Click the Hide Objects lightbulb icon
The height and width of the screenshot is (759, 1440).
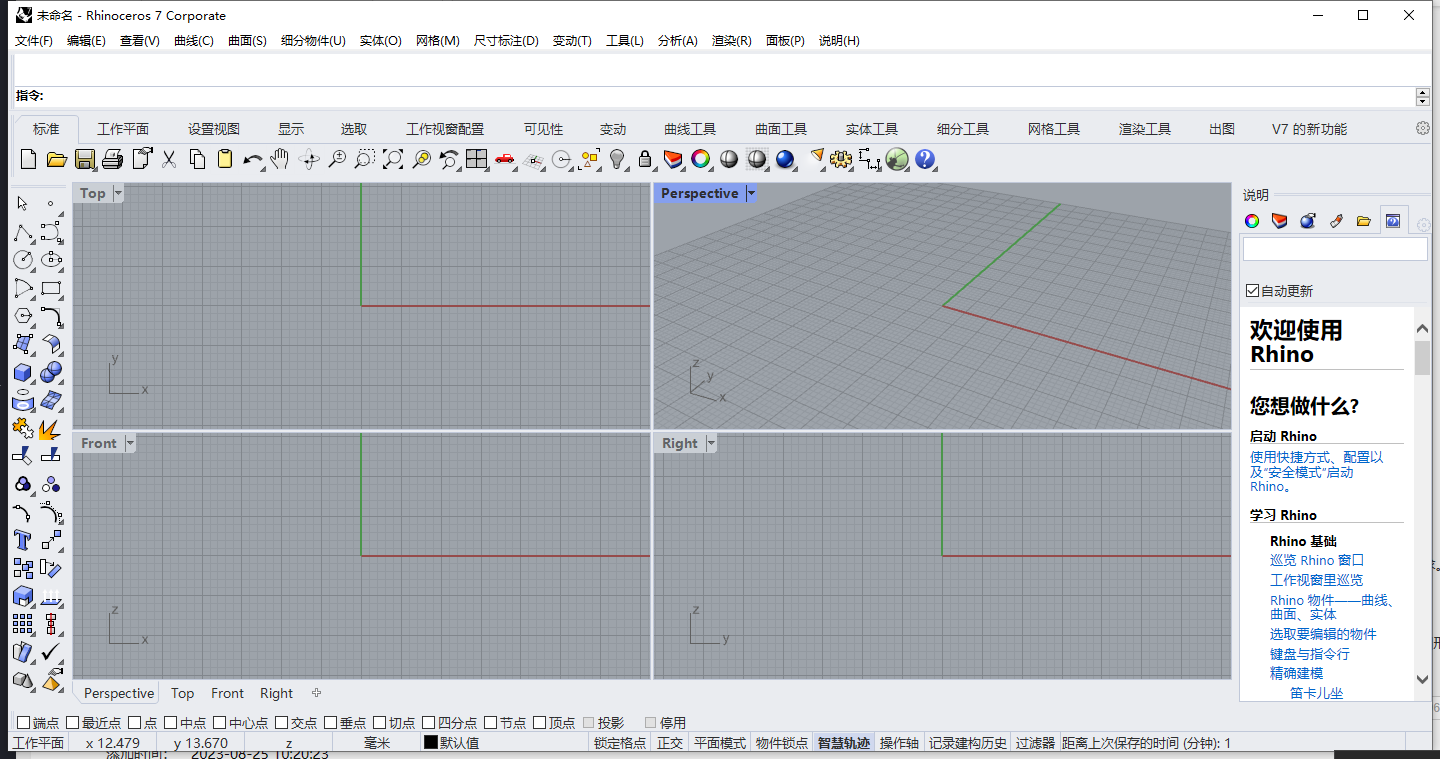tap(617, 159)
